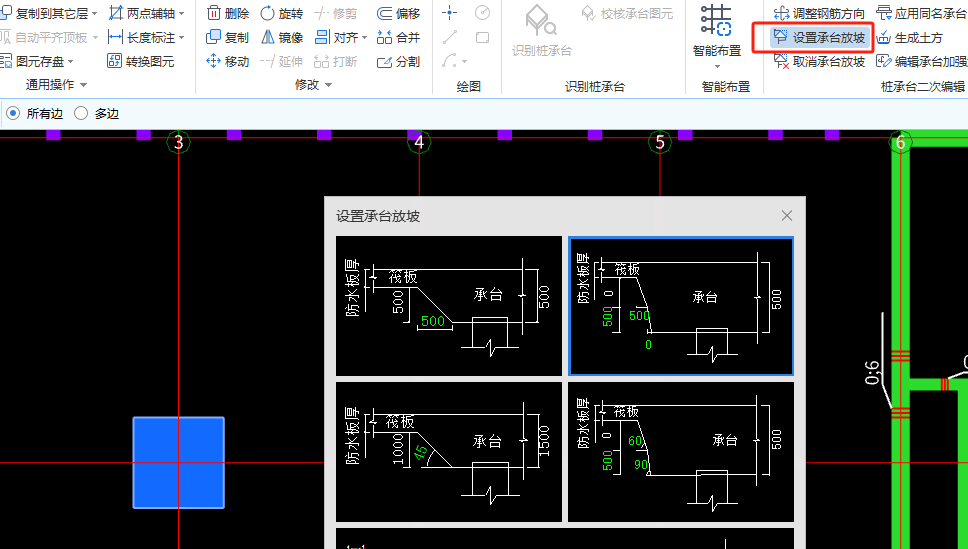Select 所有边 radio option
968x549 pixels.
click(x=35, y=113)
